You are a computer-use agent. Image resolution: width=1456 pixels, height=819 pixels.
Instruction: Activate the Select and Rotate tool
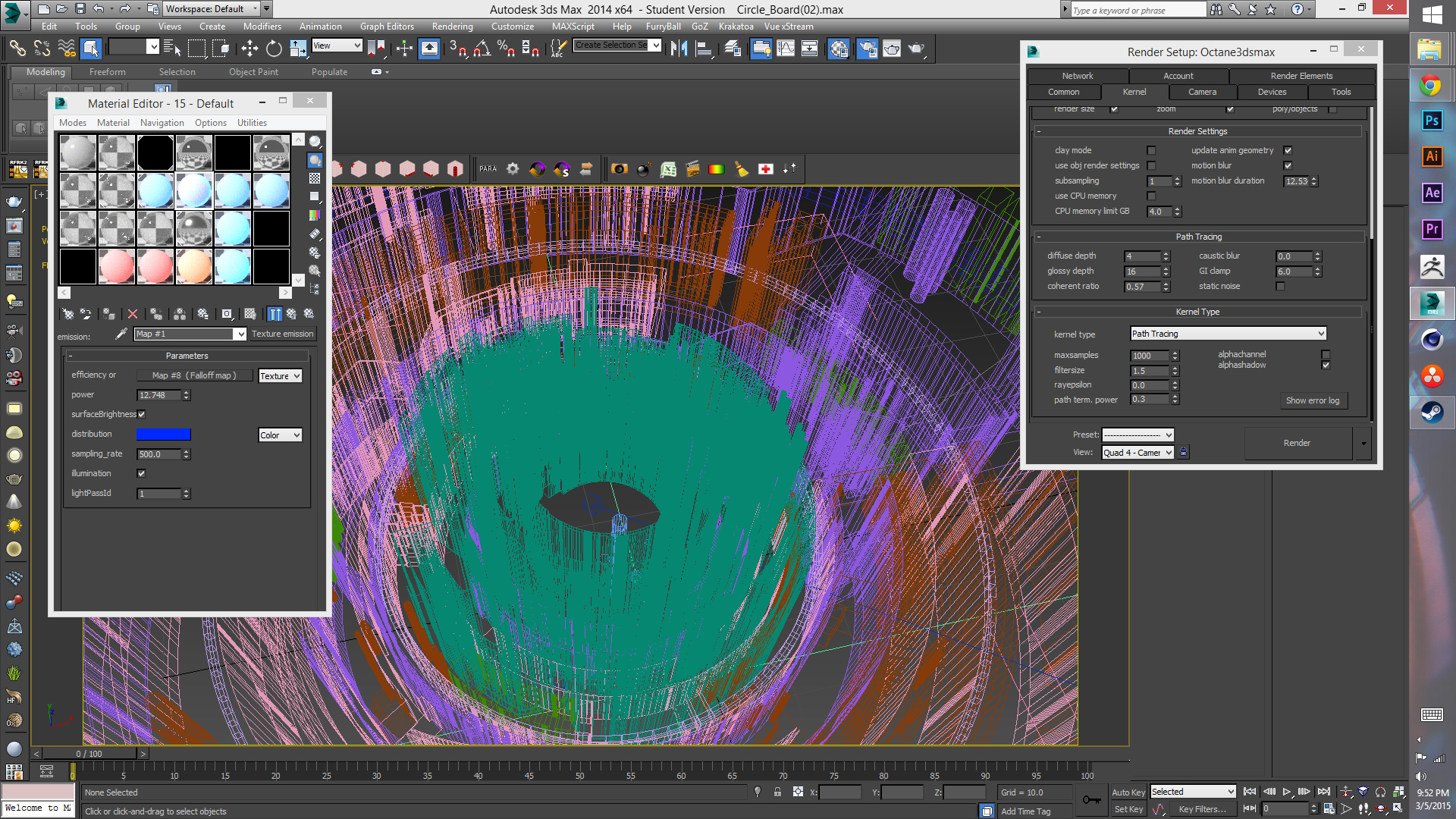click(x=274, y=49)
